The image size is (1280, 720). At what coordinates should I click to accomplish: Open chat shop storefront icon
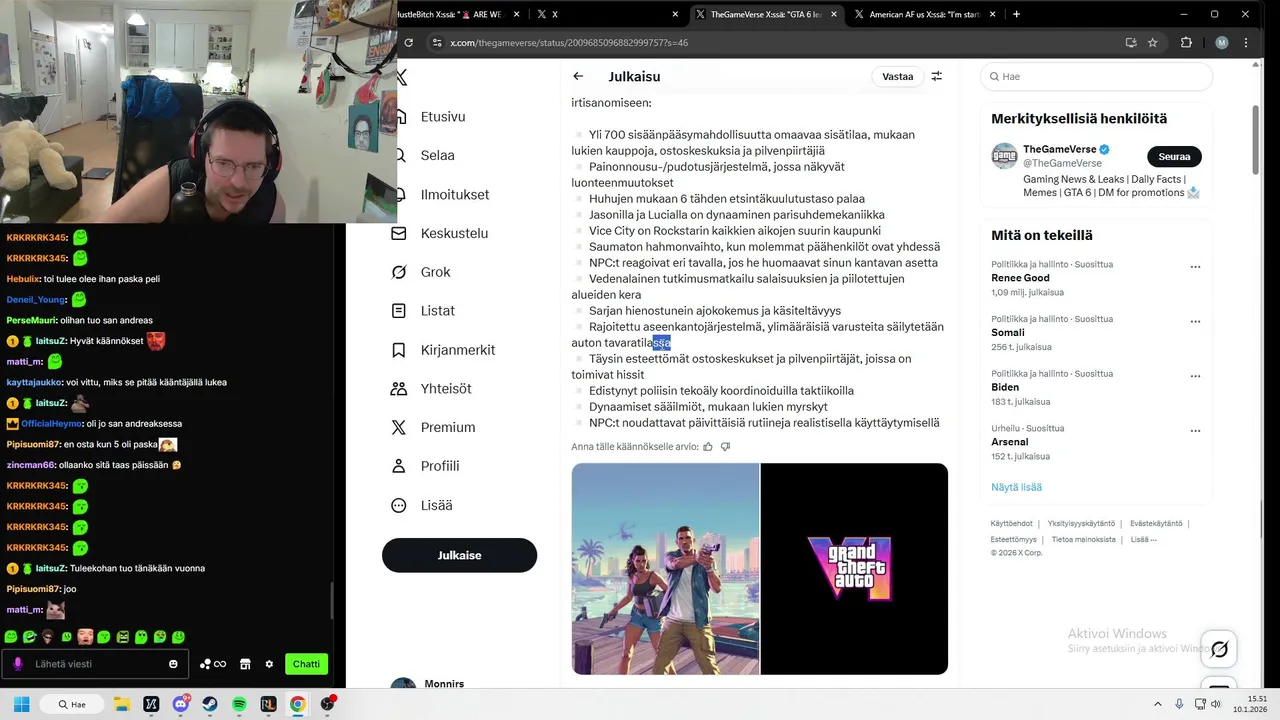click(x=245, y=664)
